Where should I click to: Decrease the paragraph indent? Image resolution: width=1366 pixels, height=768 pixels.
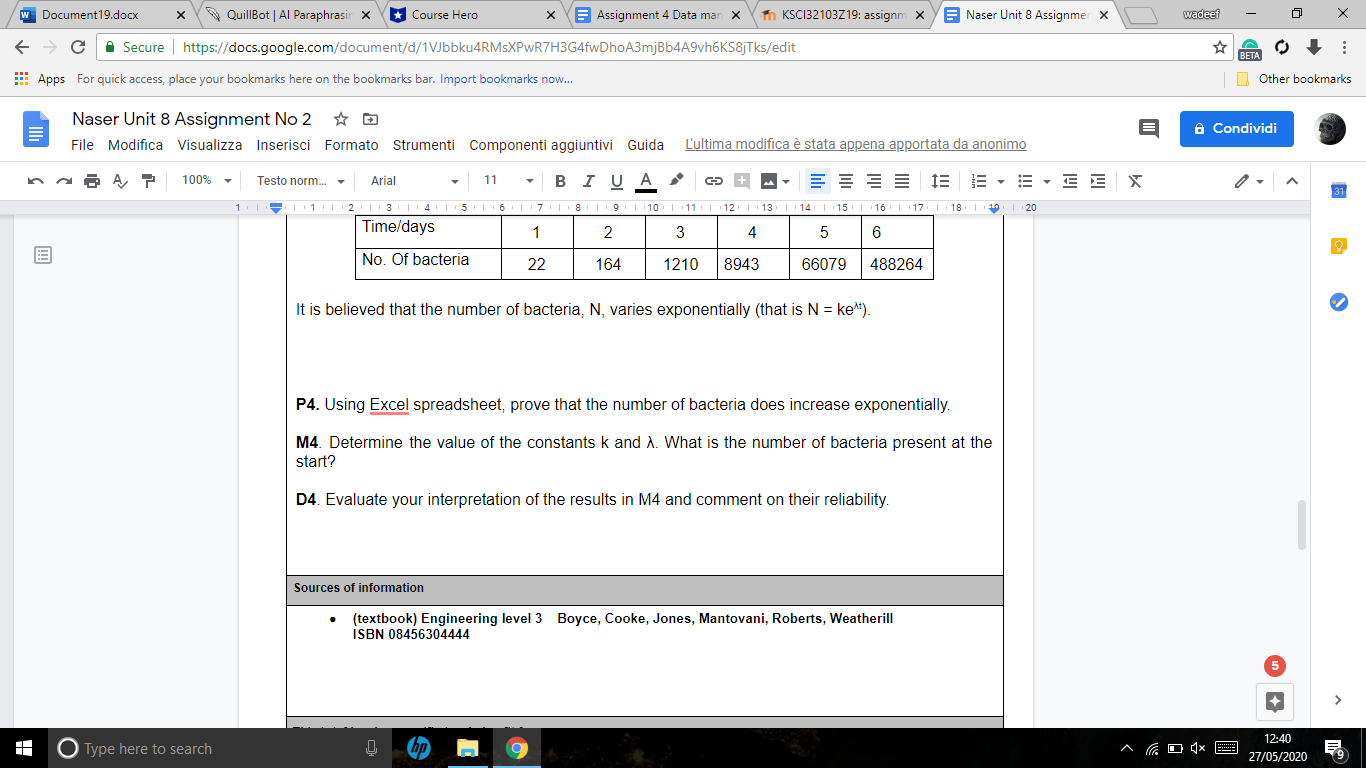coord(1070,181)
